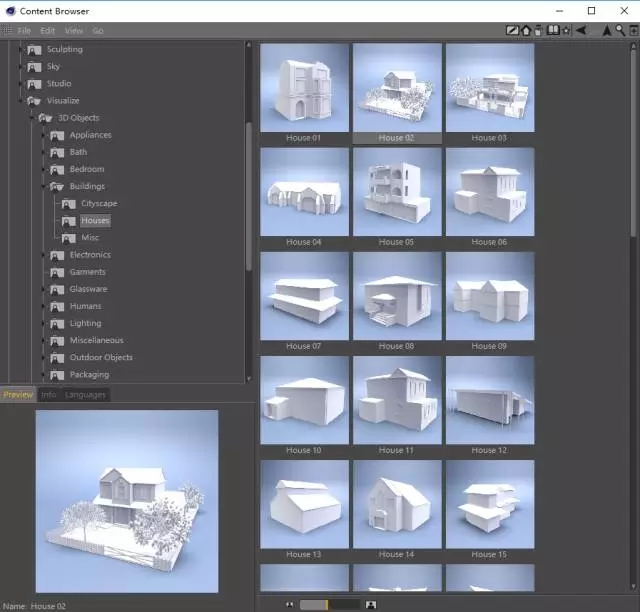Switch to the Languages tab
This screenshot has width=640, height=612.
point(85,395)
